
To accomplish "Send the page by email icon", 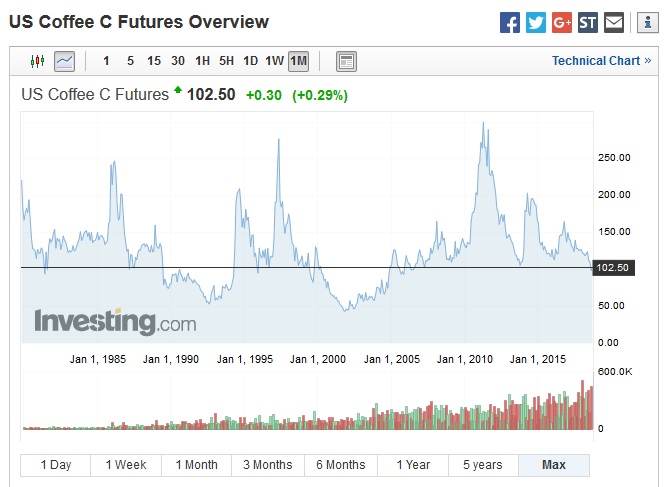I will pyautogui.click(x=614, y=22).
